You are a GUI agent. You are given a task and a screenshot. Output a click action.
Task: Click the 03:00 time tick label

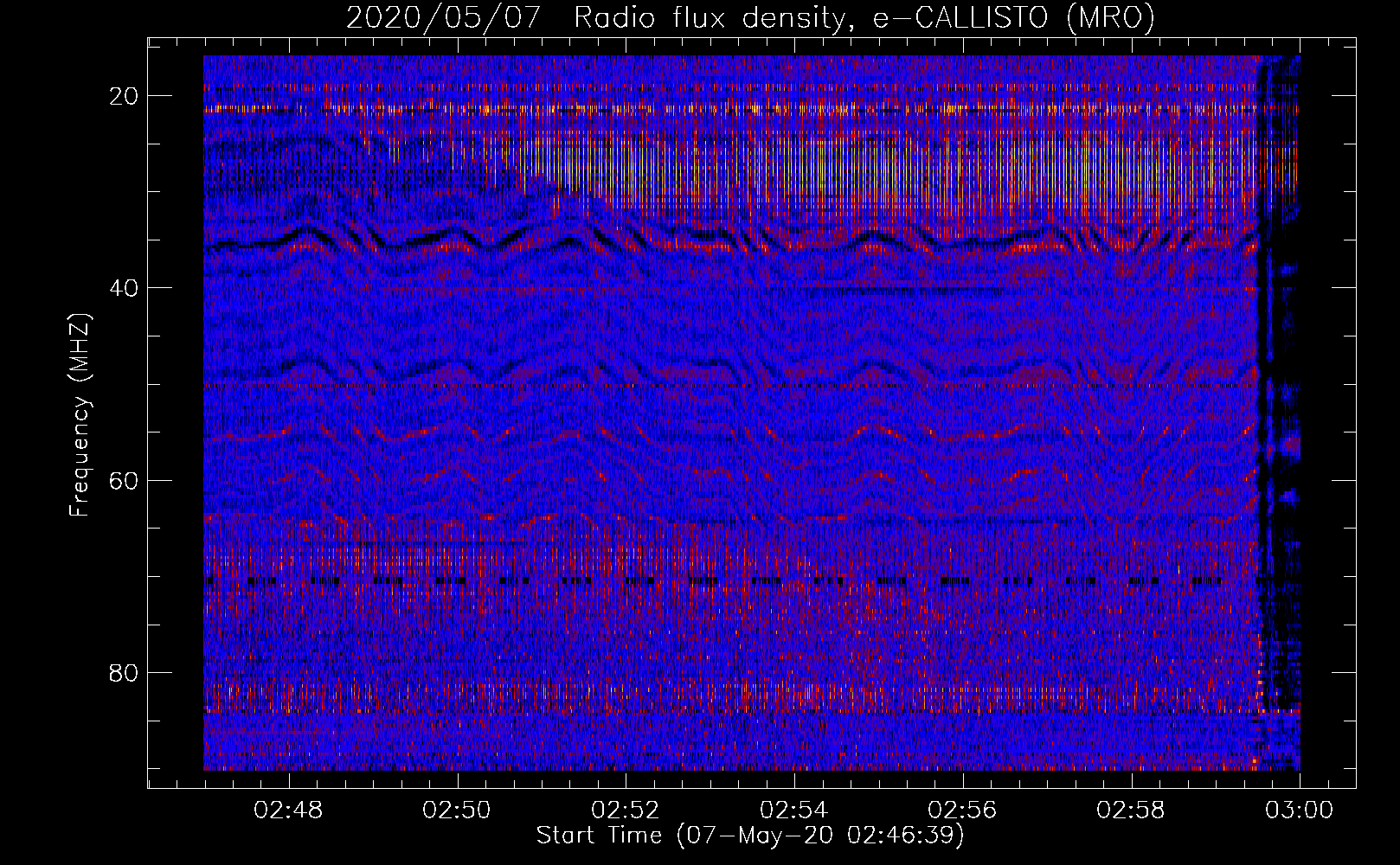tap(1300, 811)
